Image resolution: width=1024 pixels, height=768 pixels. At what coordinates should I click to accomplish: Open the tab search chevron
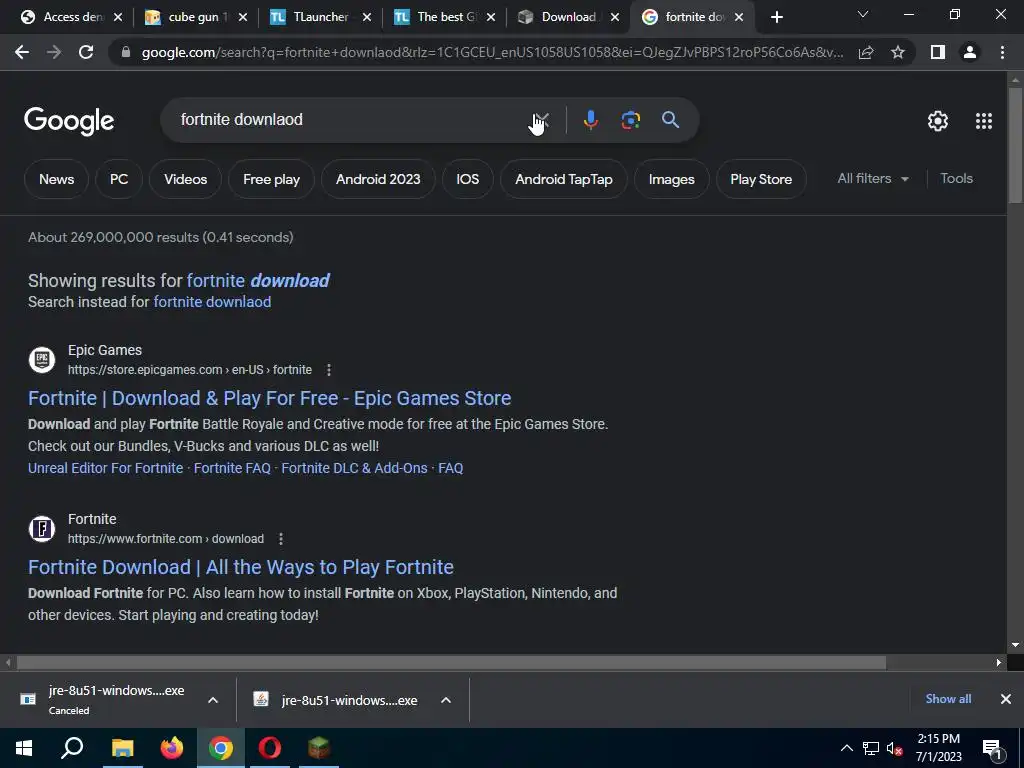(x=863, y=14)
